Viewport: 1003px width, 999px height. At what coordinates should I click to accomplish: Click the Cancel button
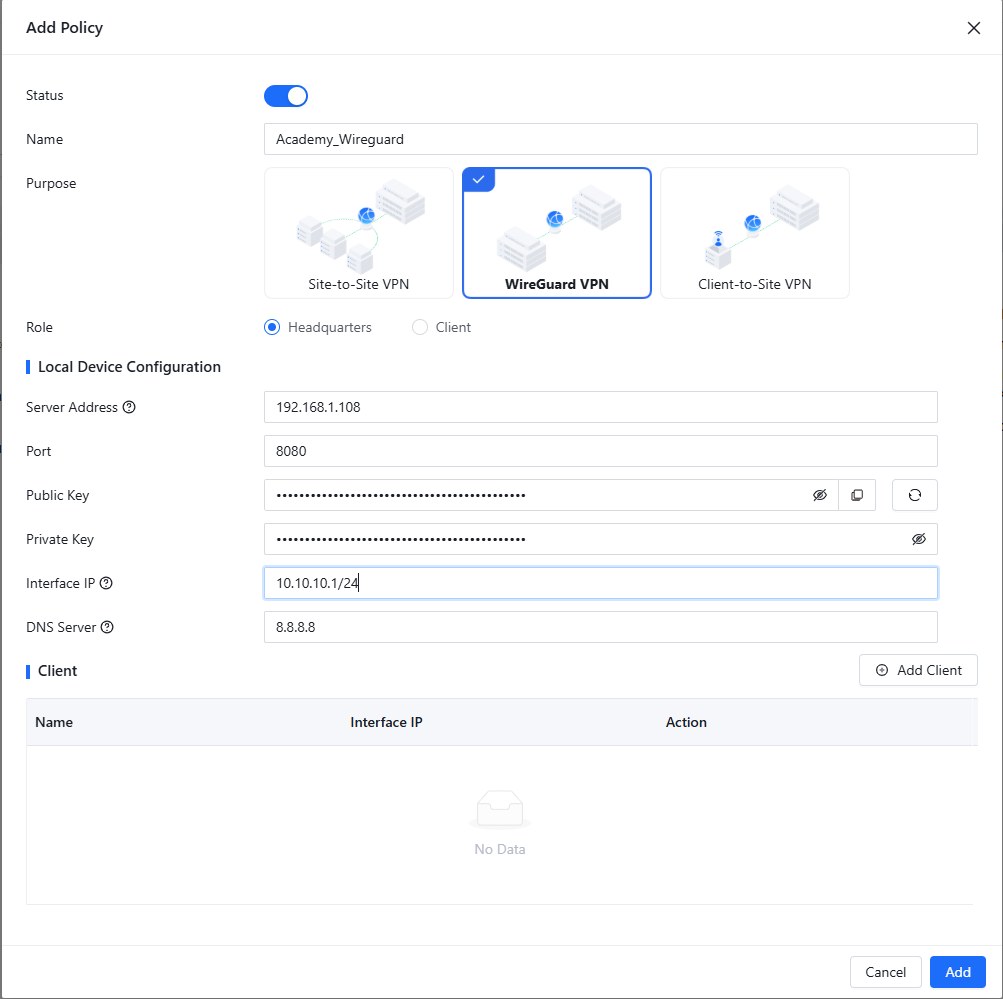coord(885,972)
